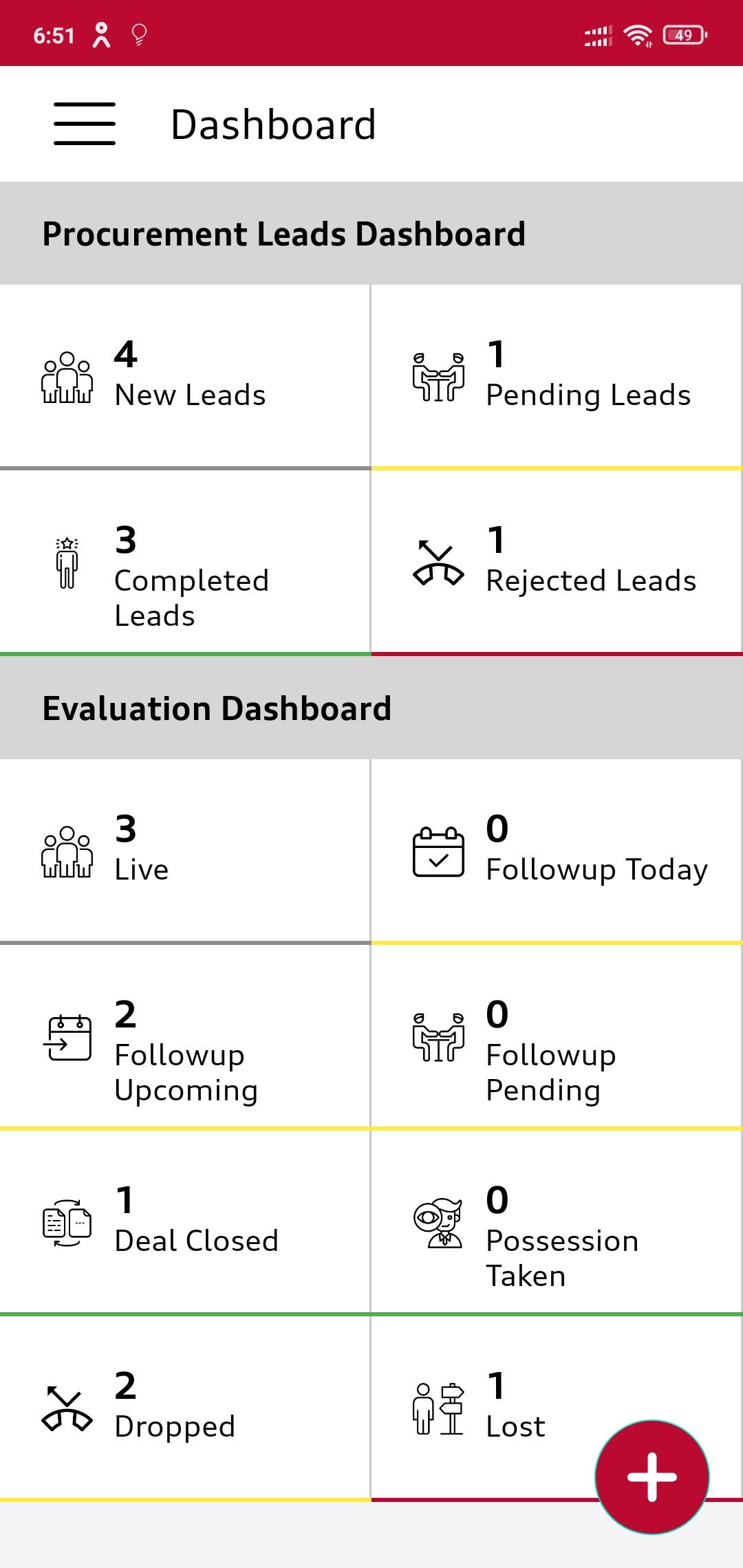Tap the Lost signpost icon
This screenshot has height=1568, width=743.
(438, 1409)
